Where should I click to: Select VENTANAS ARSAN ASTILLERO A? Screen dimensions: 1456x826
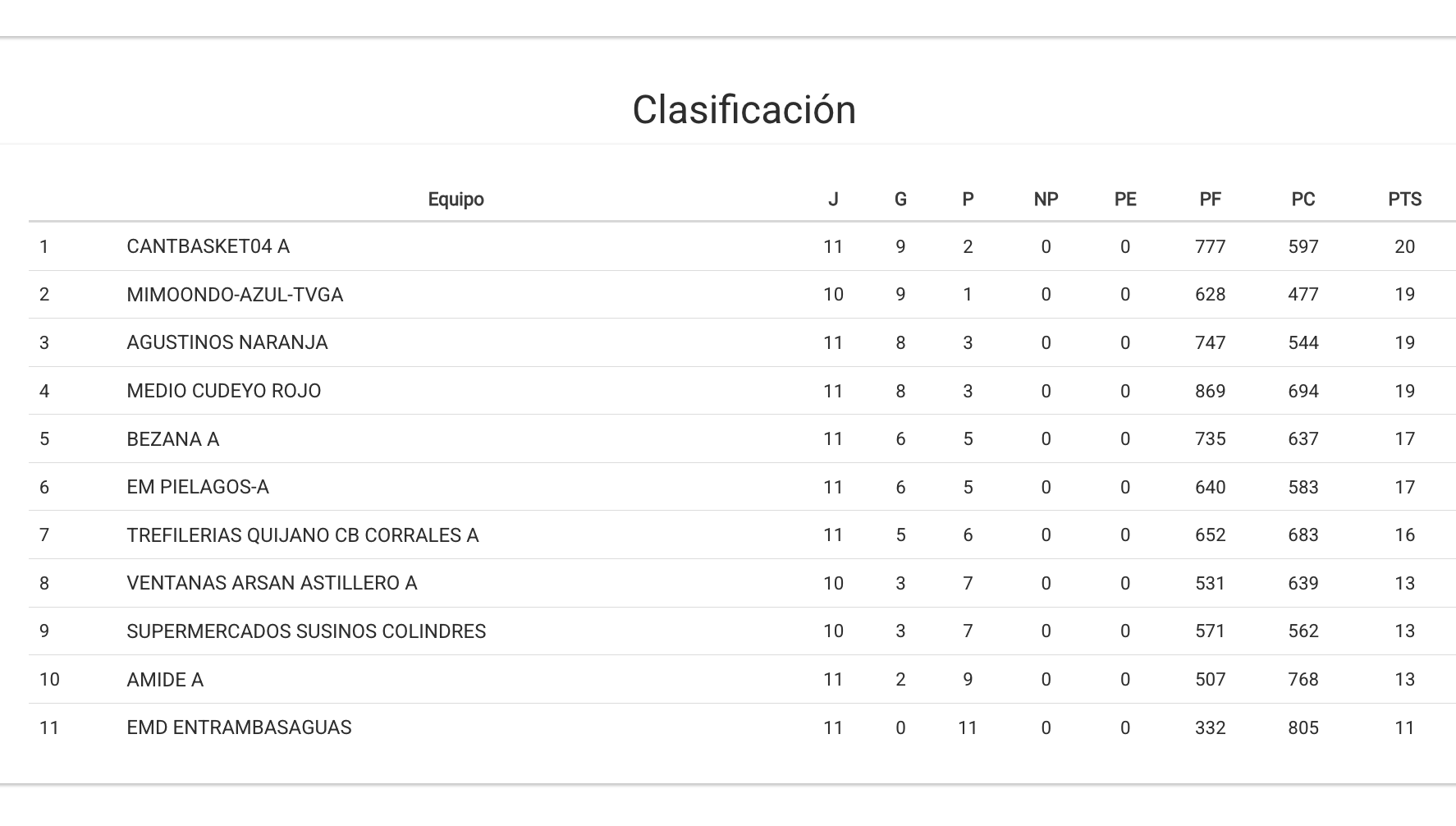(272, 583)
